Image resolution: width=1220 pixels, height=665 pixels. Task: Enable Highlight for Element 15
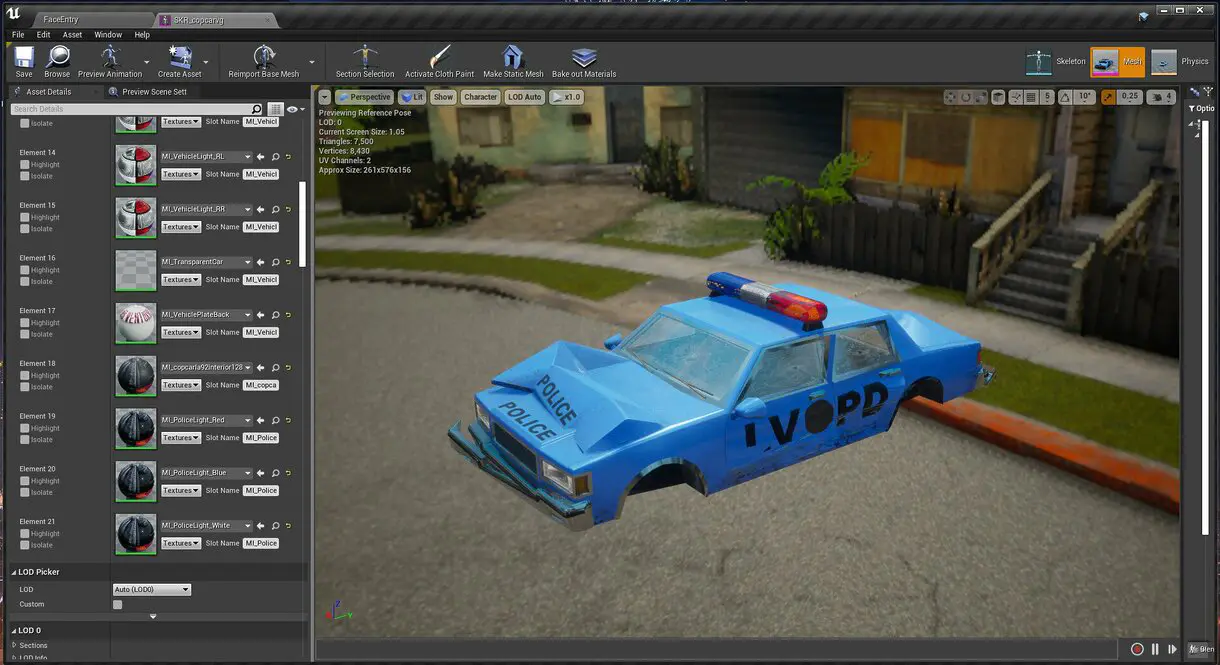click(25, 217)
